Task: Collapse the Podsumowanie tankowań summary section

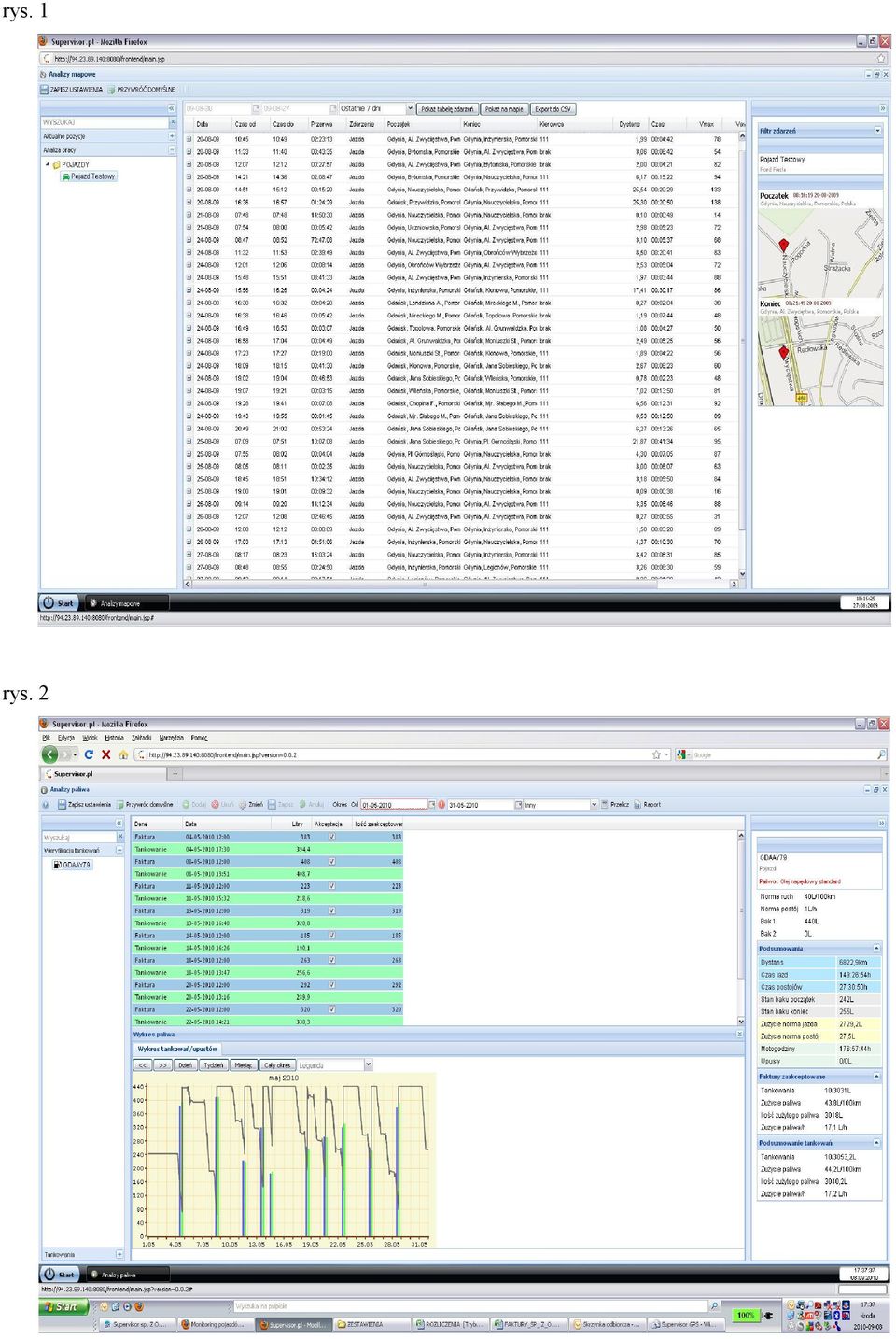Action: pos(876,1143)
